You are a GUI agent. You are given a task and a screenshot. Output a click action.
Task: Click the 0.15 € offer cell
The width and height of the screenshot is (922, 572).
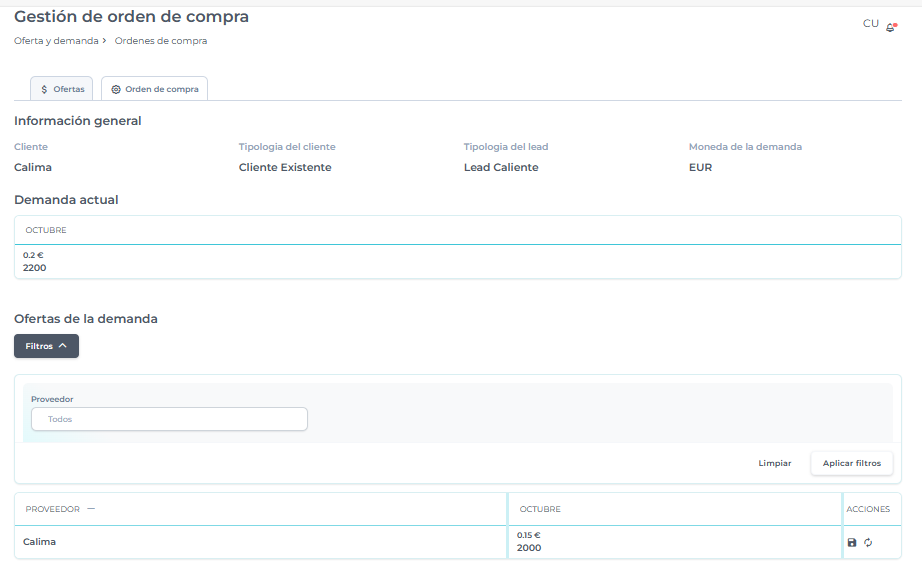[528, 535]
